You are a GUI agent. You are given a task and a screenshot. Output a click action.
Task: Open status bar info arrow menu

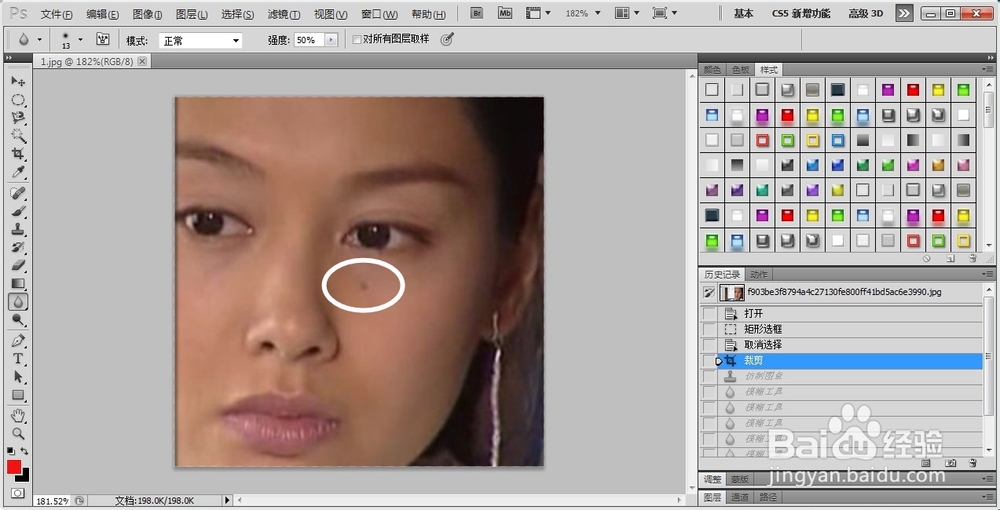(x=226, y=500)
